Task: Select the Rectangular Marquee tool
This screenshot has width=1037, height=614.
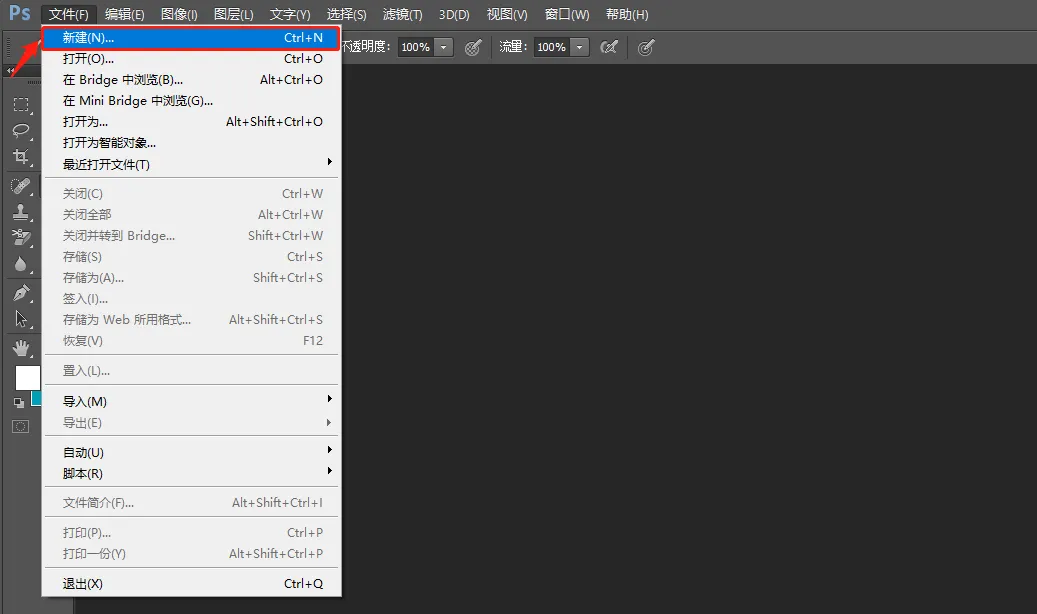Action: [x=21, y=105]
